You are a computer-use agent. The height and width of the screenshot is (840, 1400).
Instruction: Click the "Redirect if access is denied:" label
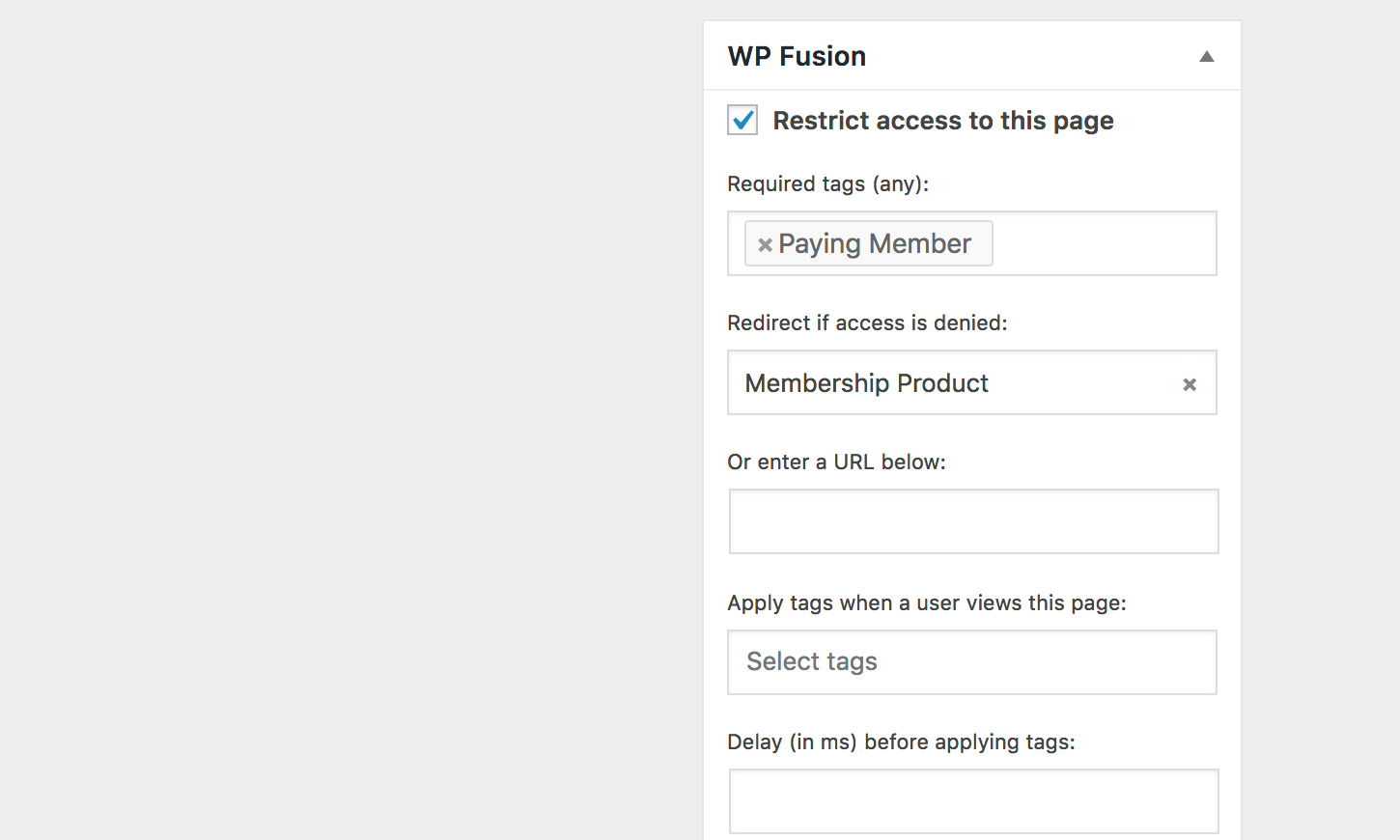867,322
